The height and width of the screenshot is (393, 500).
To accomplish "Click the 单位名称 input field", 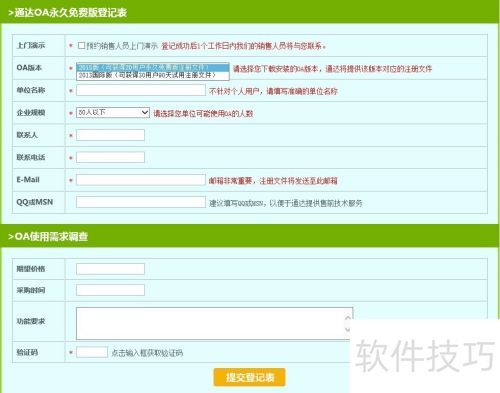I will pos(141,90).
